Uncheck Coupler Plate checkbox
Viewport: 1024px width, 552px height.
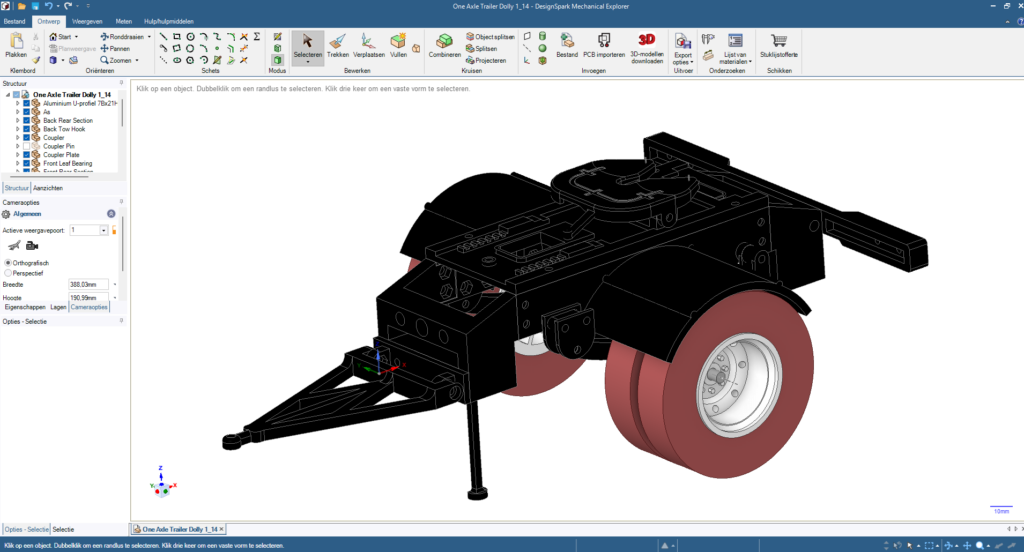27,155
